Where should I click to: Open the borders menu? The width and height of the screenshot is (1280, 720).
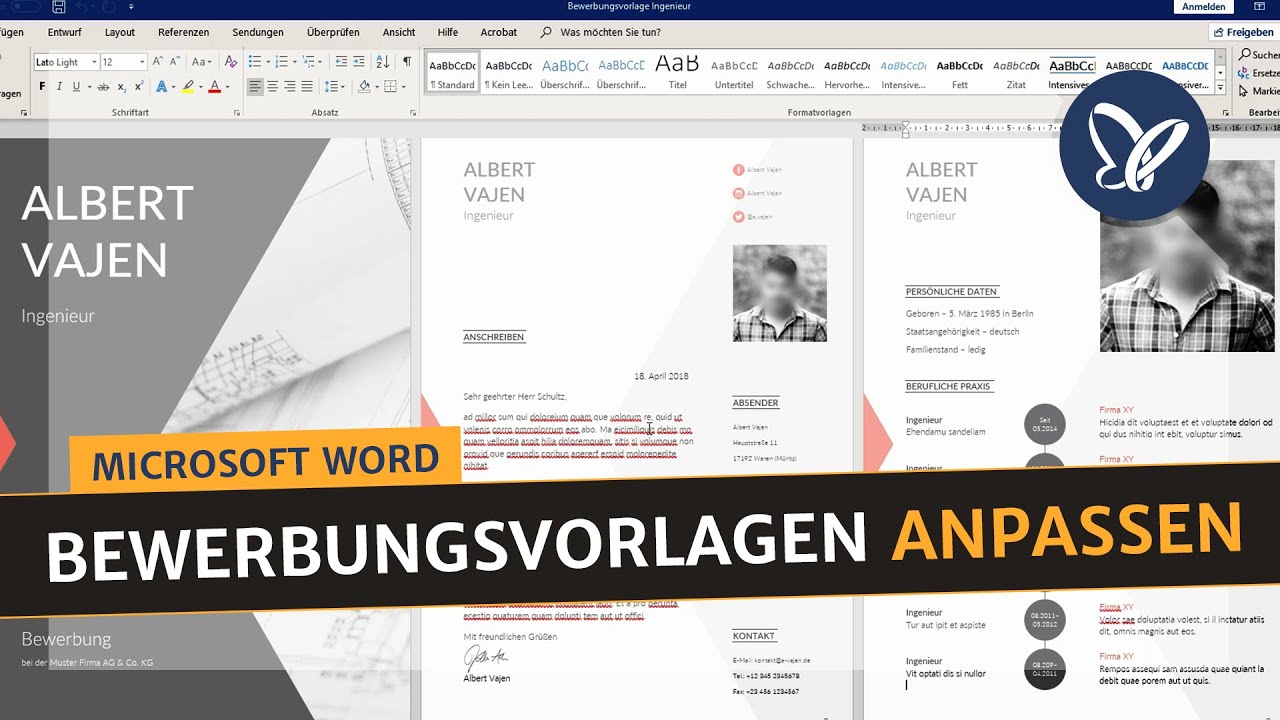point(390,87)
